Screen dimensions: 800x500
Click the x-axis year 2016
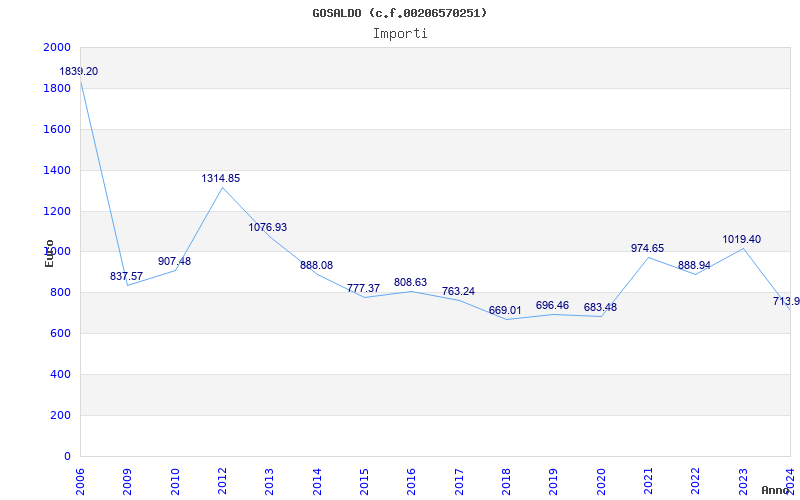click(411, 482)
